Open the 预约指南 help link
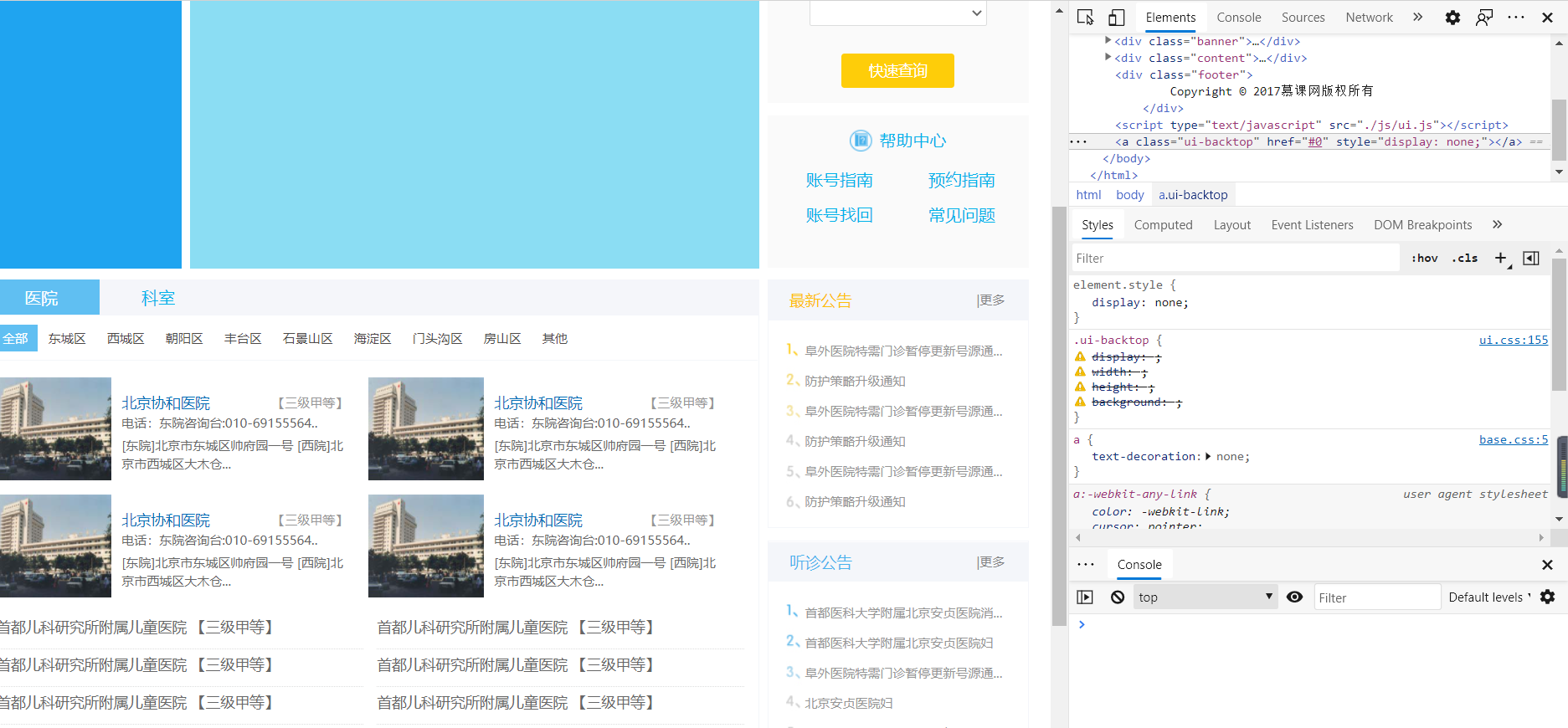Viewport: 1568px width, 728px height. (961, 180)
